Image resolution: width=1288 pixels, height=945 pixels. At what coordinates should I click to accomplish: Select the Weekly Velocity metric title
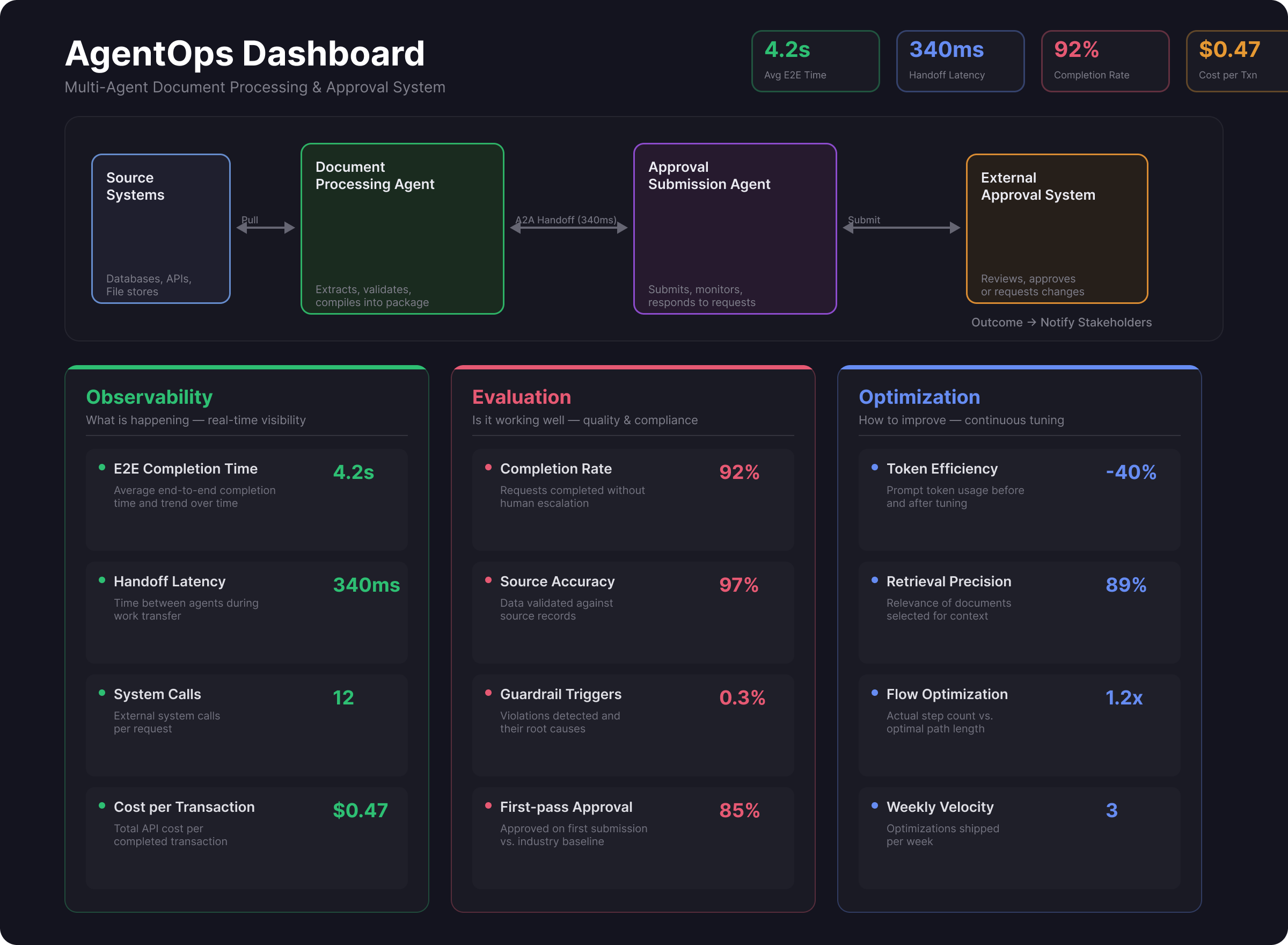940,806
